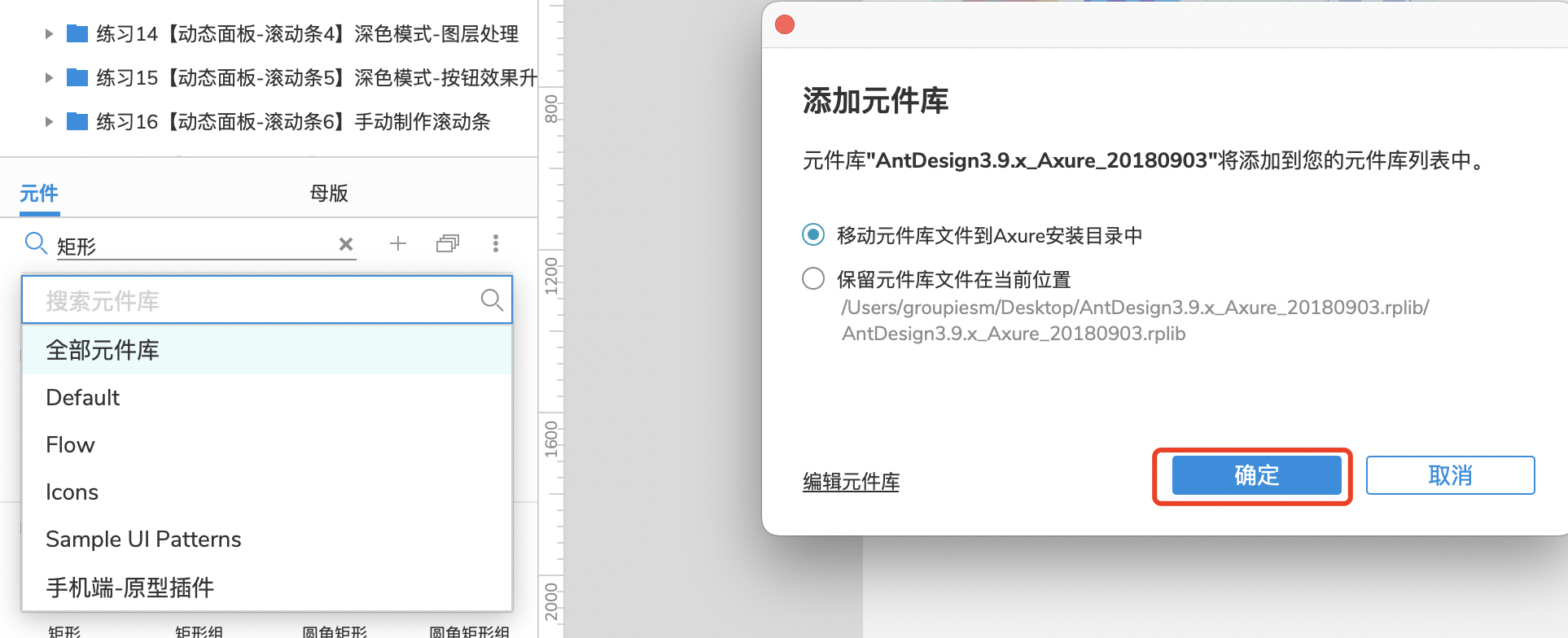Click the folder icon of 练习16
Image resolution: width=1568 pixels, height=638 pixels.
point(77,121)
